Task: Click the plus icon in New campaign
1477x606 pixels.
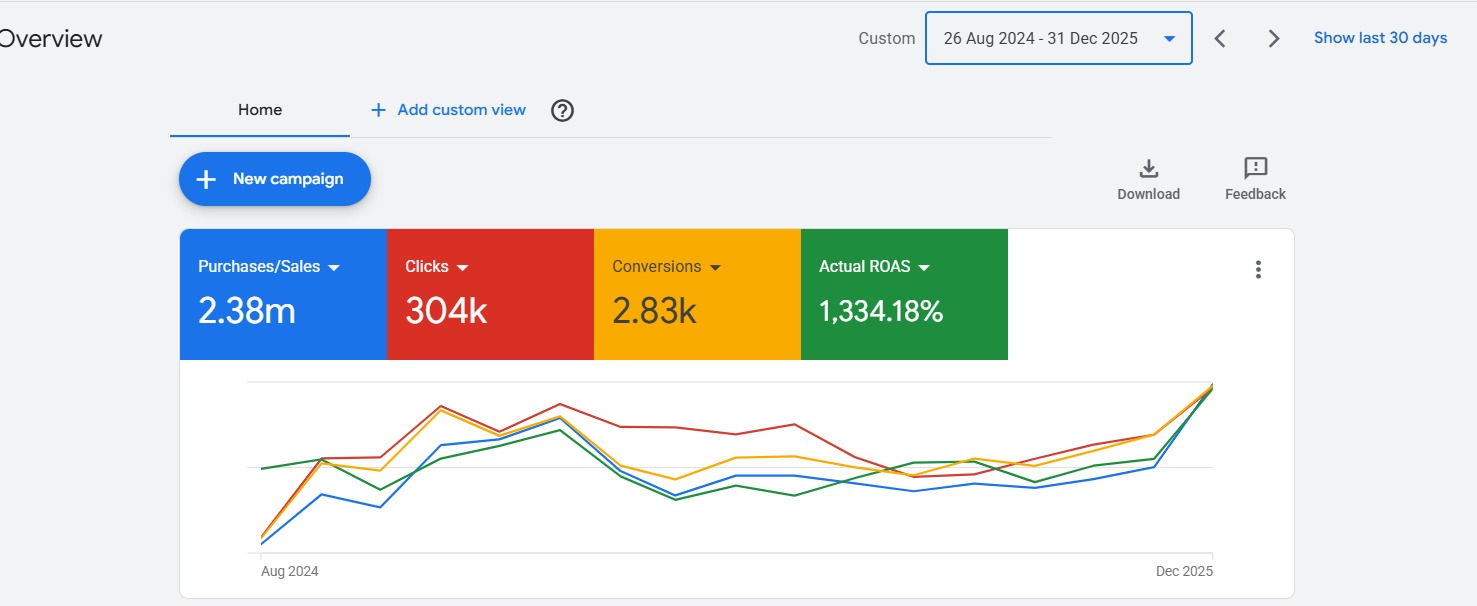Action: tap(206, 179)
